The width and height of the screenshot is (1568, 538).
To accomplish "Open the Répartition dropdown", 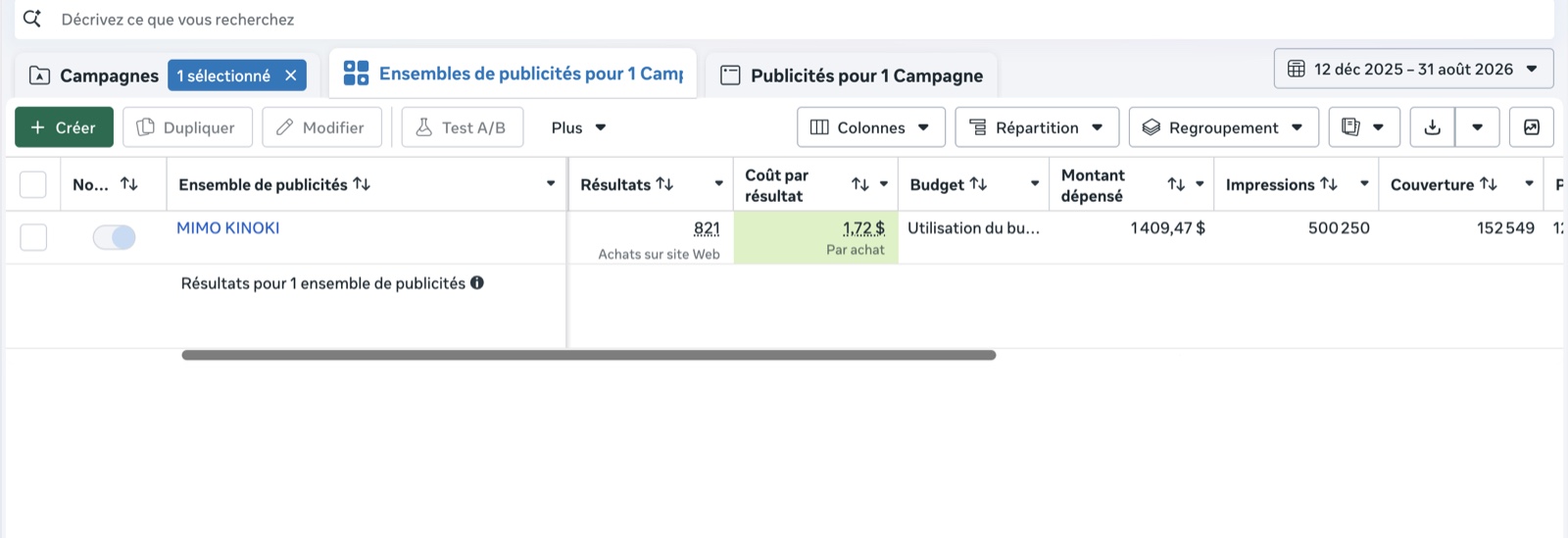I will coord(1037,127).
